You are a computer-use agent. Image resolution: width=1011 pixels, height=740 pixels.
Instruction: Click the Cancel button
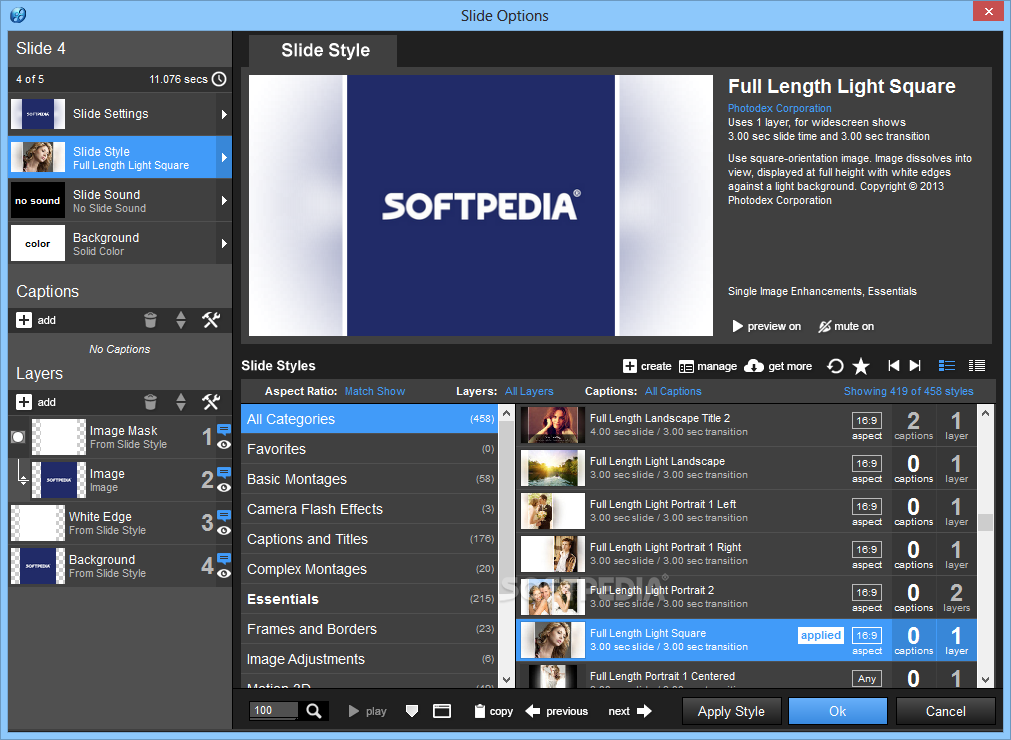coord(945,712)
